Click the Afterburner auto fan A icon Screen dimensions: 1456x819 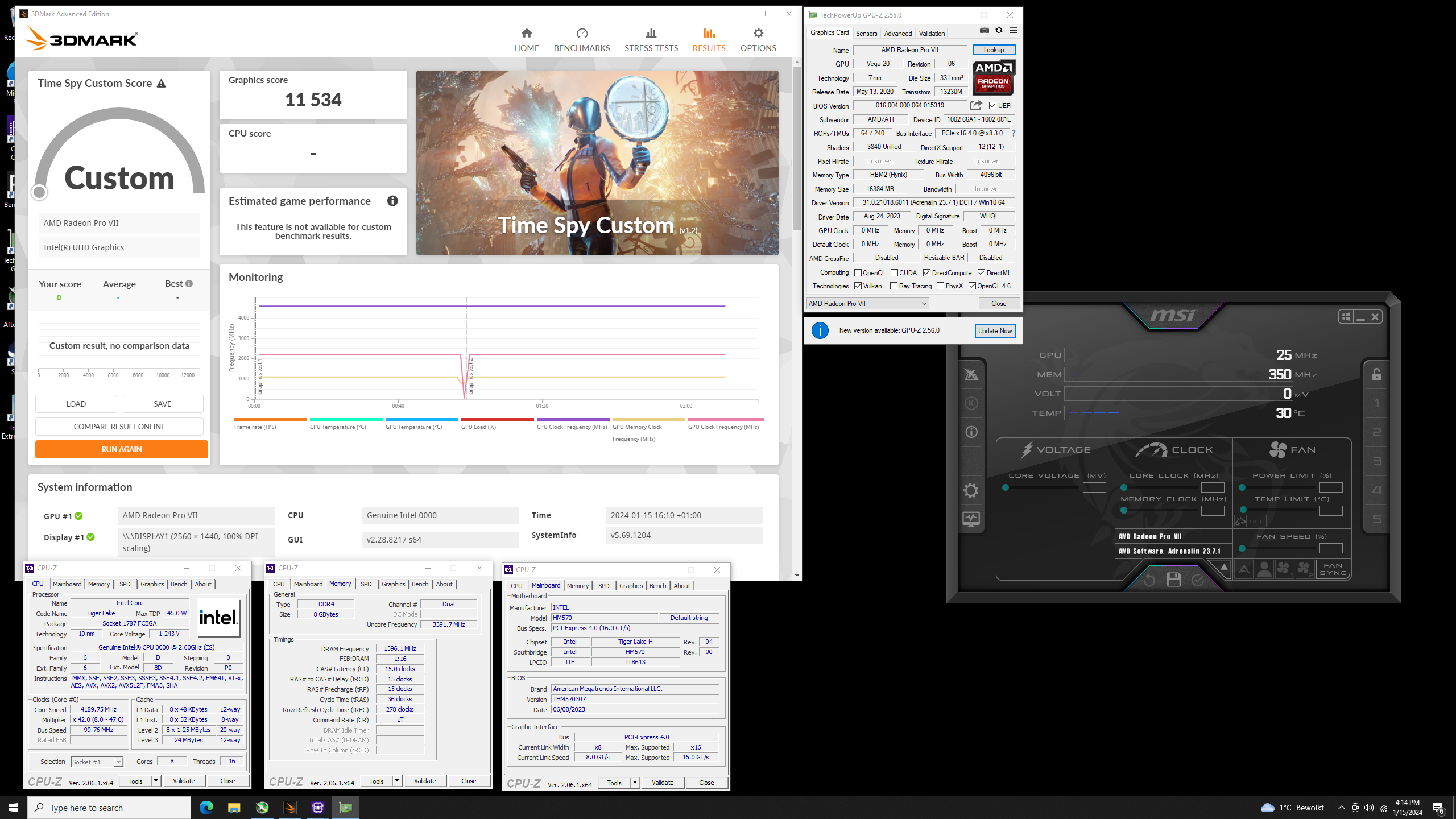1244,569
